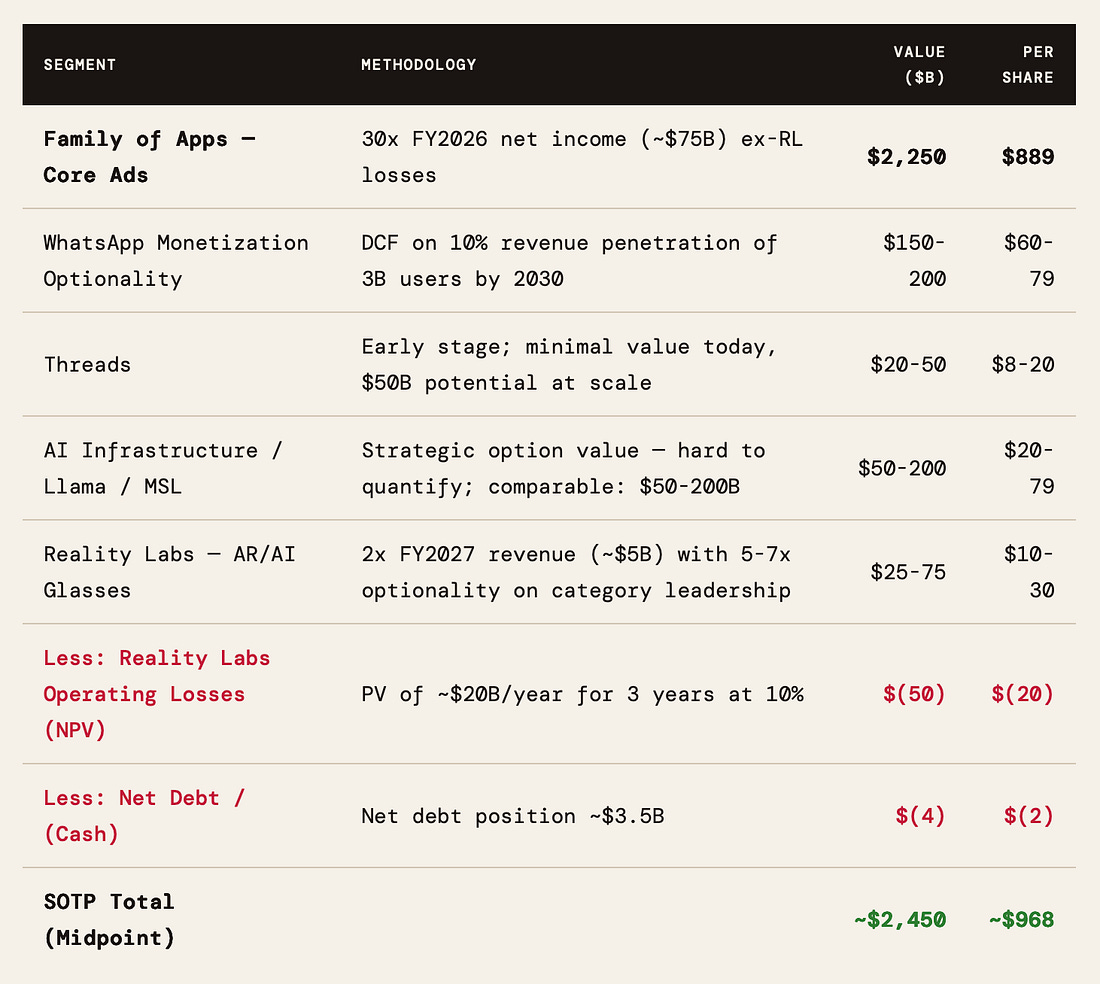Select the $10-30 per share cell
Screen dimensions: 1100x984
(1028, 572)
